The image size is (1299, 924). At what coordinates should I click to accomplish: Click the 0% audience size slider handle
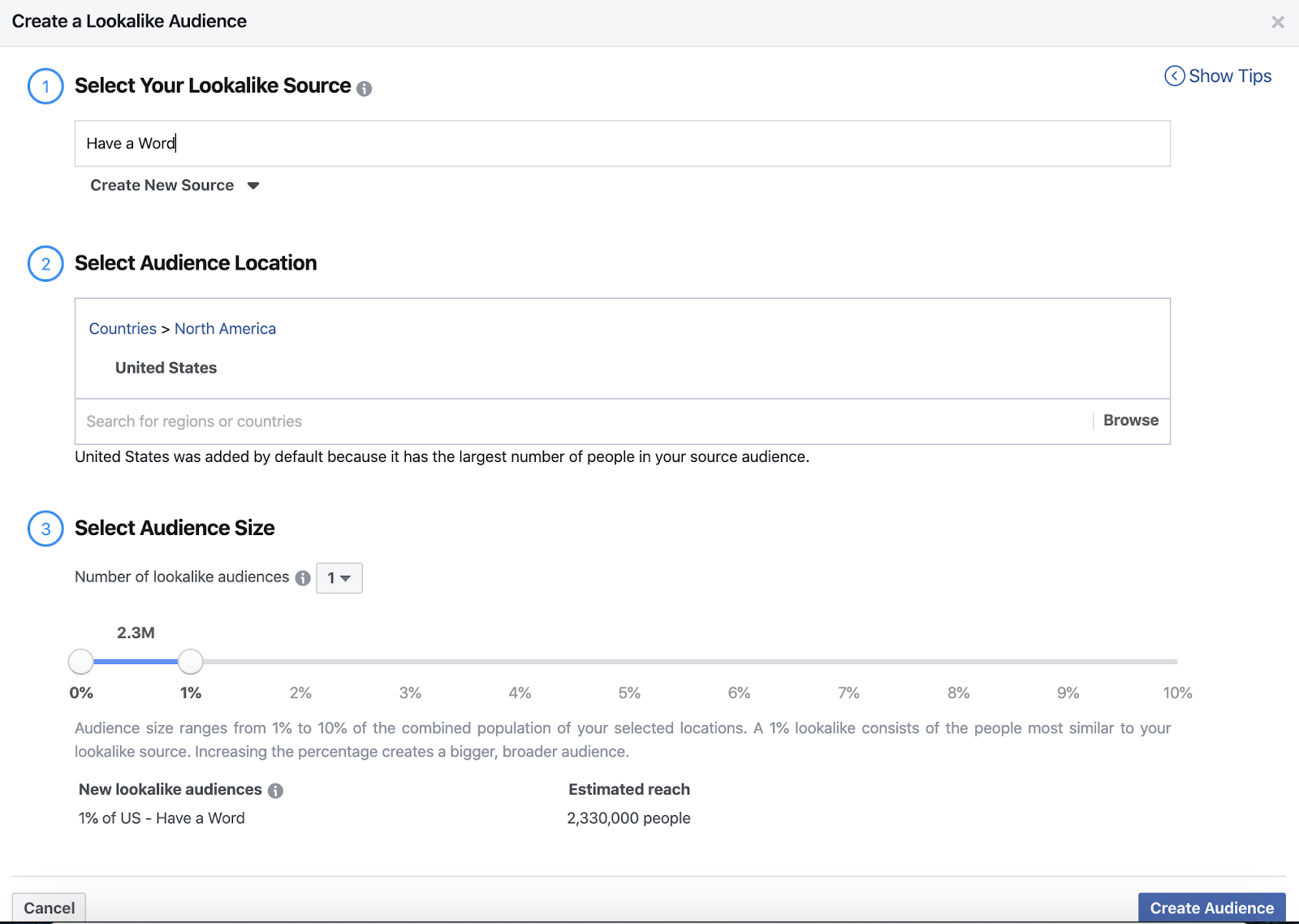[x=81, y=662]
